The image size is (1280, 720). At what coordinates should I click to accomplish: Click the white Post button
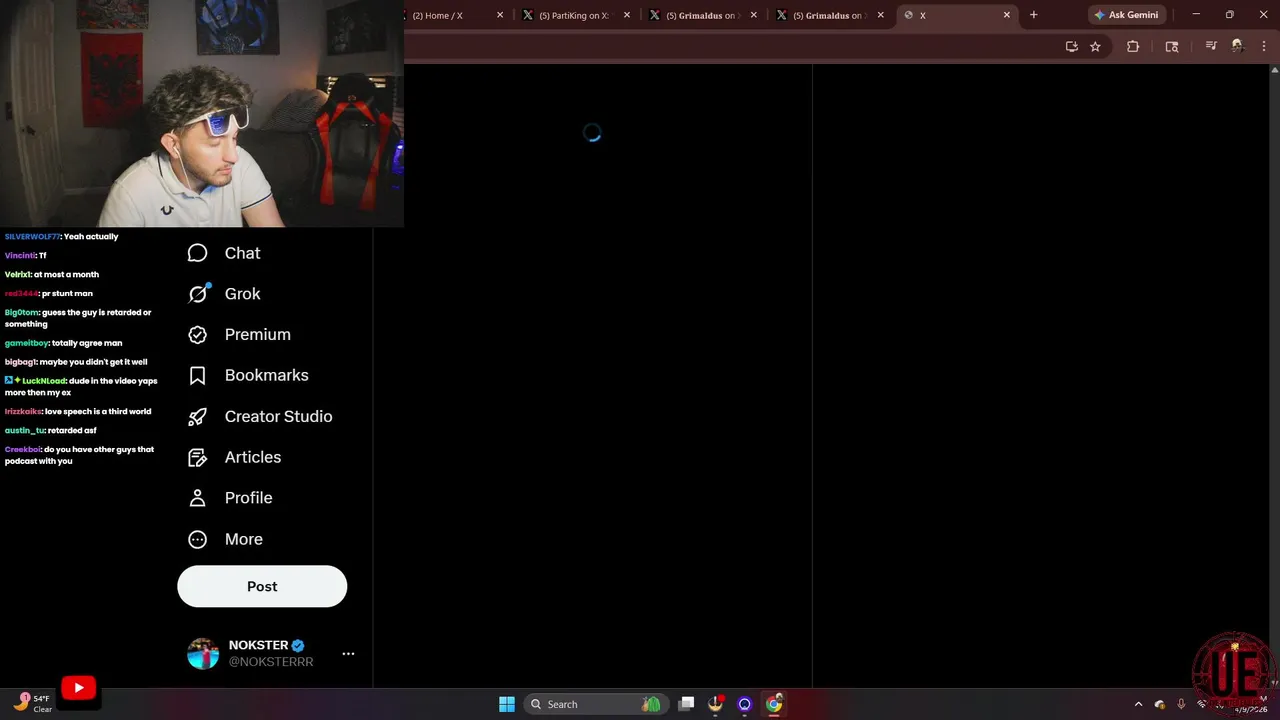262,586
